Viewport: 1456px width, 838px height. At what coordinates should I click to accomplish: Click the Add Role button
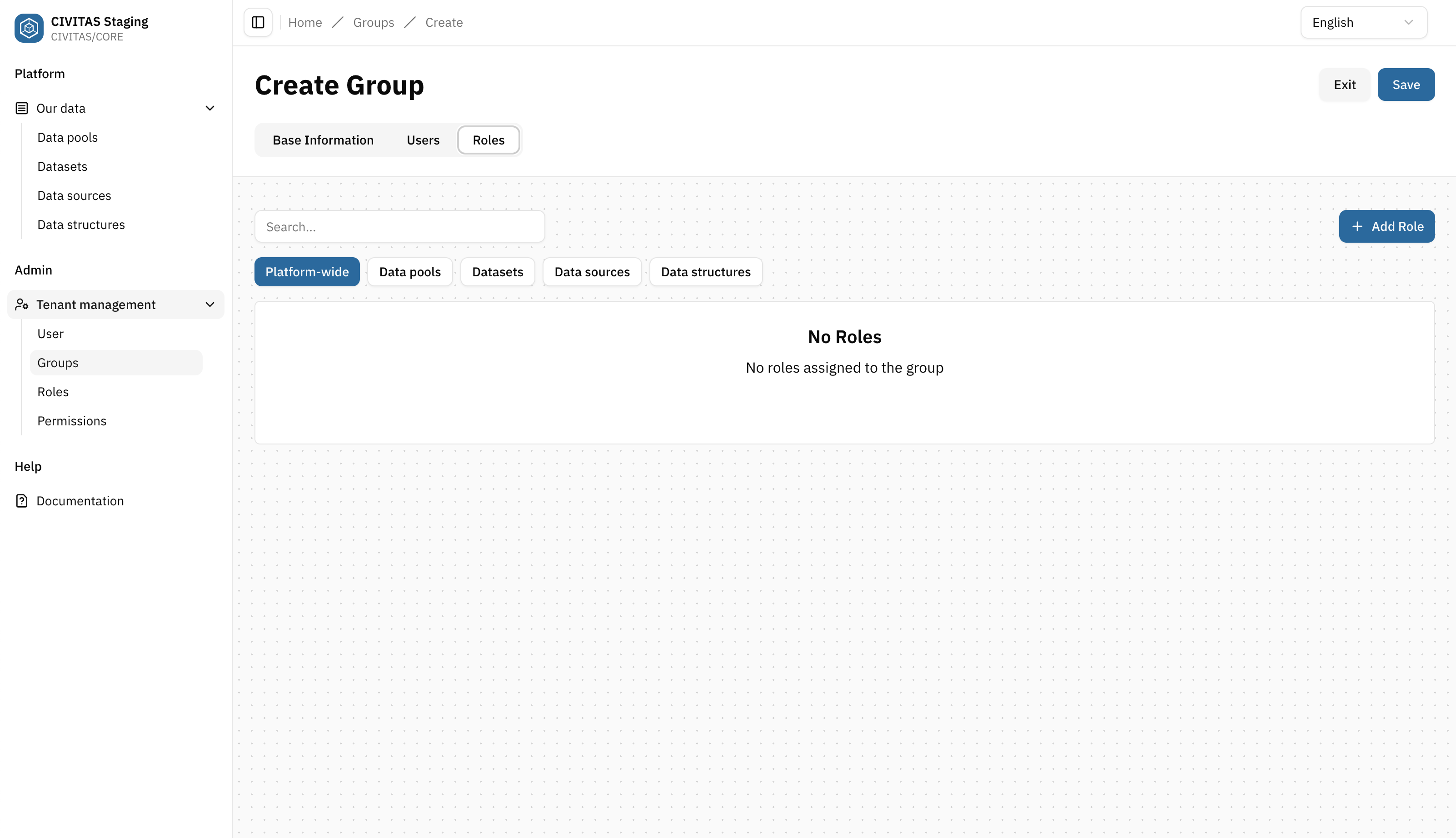1386,226
